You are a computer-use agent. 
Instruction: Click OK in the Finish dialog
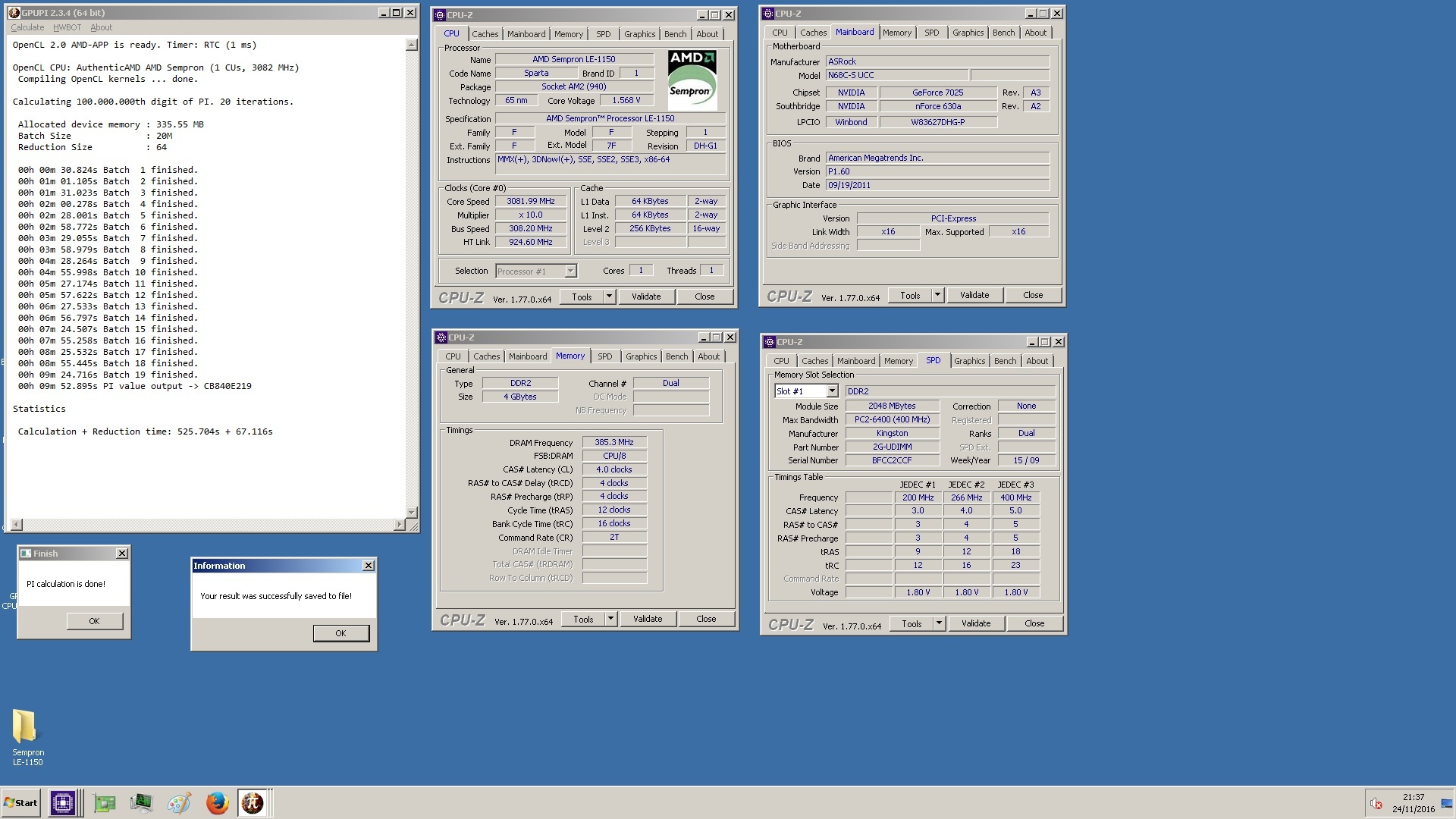tap(94, 621)
